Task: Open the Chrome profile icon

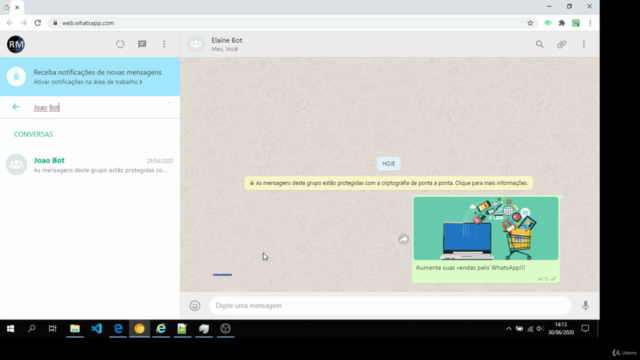Action: [x=576, y=23]
